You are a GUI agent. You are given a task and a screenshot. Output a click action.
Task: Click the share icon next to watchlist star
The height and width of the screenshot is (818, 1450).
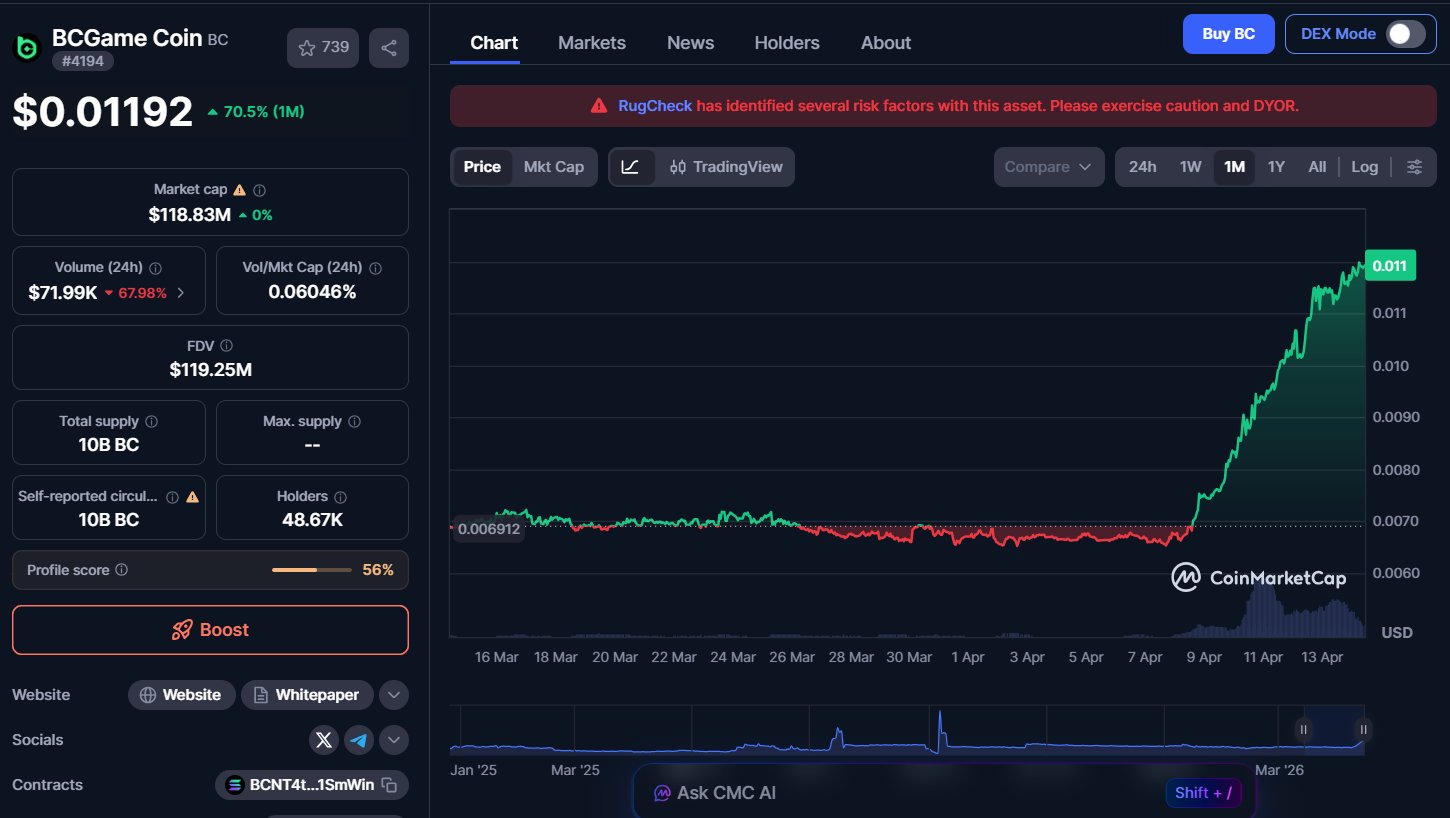(x=389, y=48)
